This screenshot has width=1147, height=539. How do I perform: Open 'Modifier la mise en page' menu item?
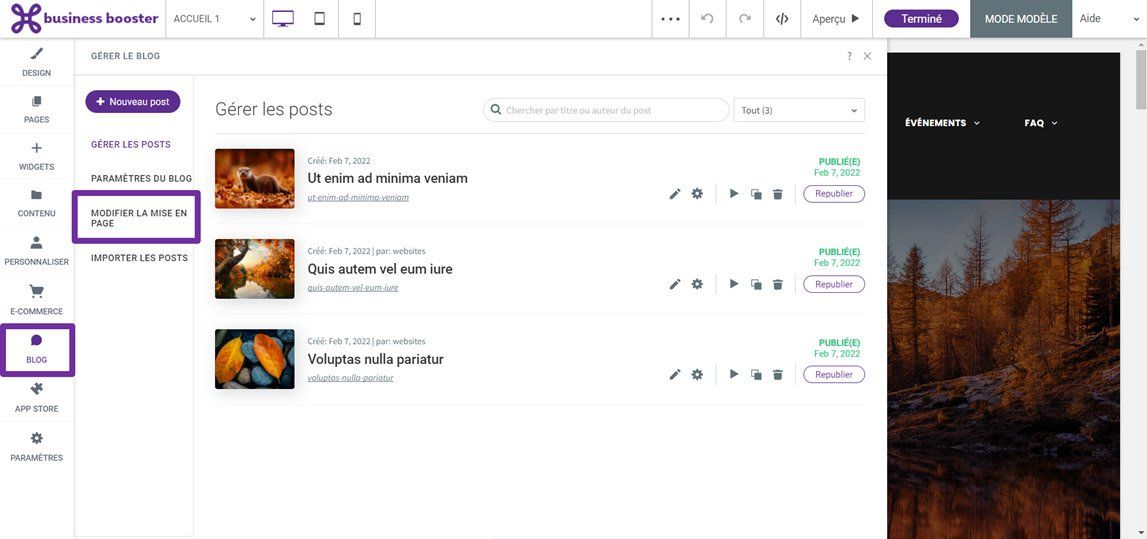[x=138, y=218]
